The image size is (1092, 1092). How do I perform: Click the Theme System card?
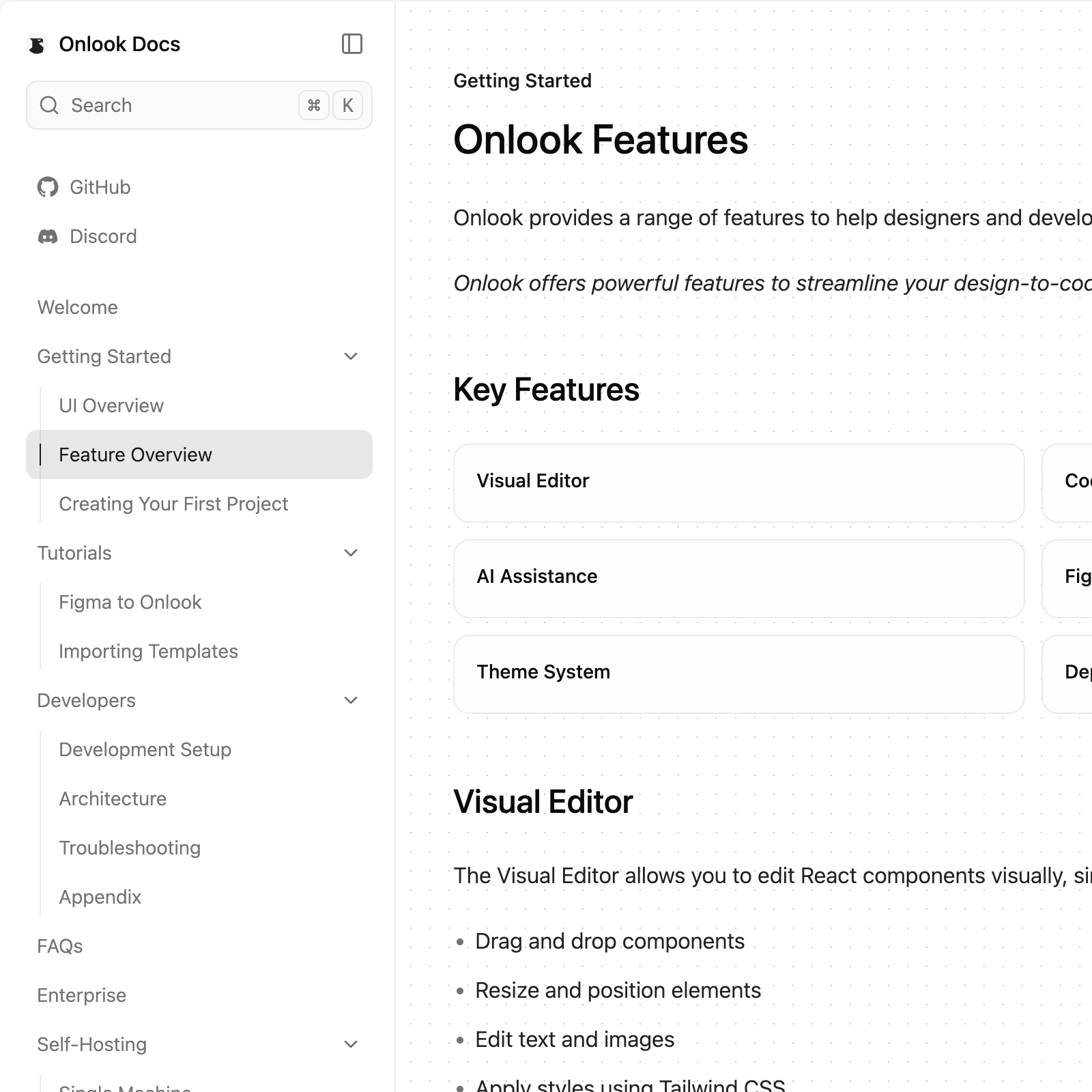(x=738, y=674)
